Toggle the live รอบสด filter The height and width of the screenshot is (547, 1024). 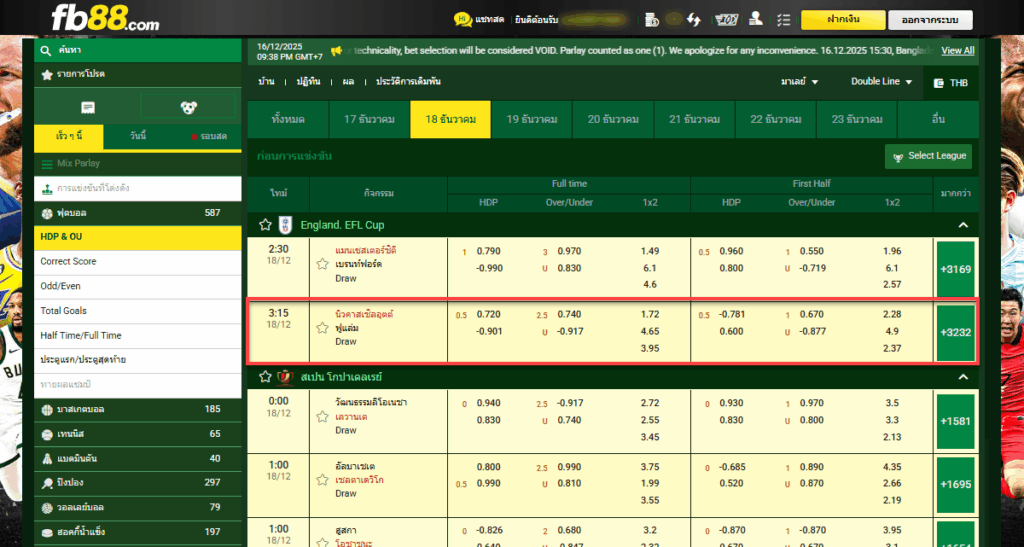(209, 136)
